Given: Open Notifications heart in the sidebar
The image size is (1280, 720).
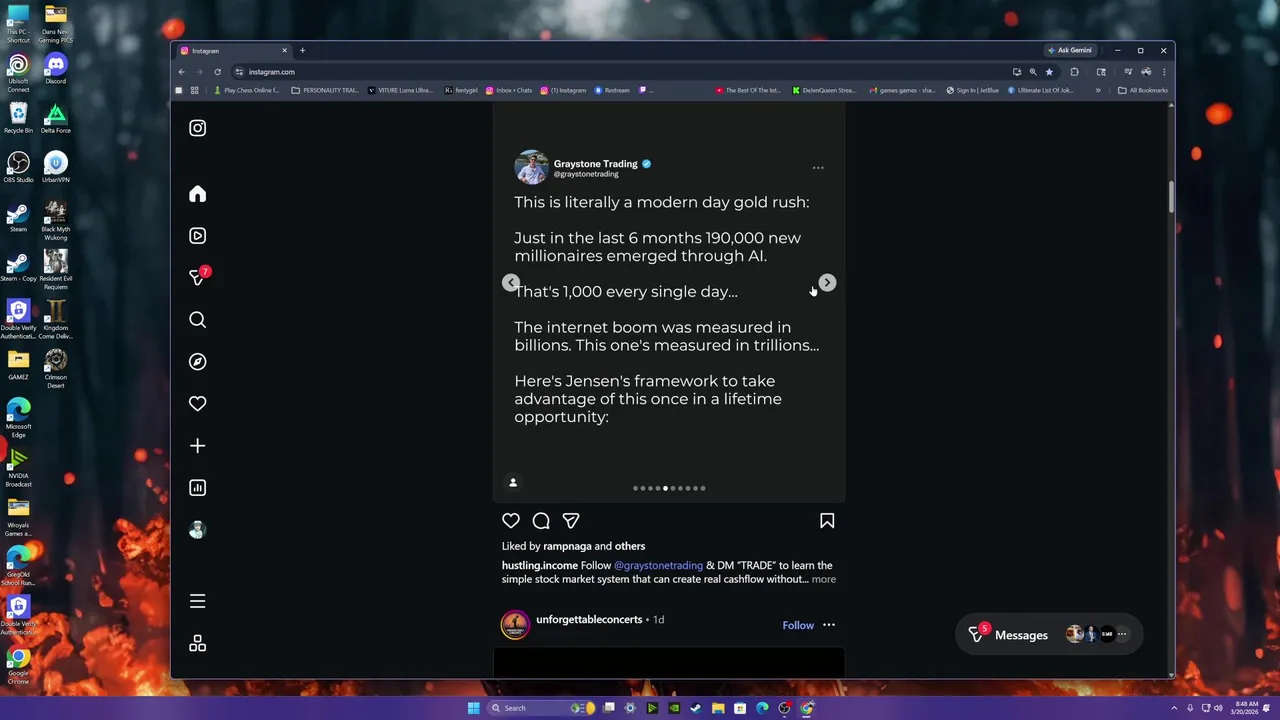Looking at the screenshot, I should click(198, 404).
